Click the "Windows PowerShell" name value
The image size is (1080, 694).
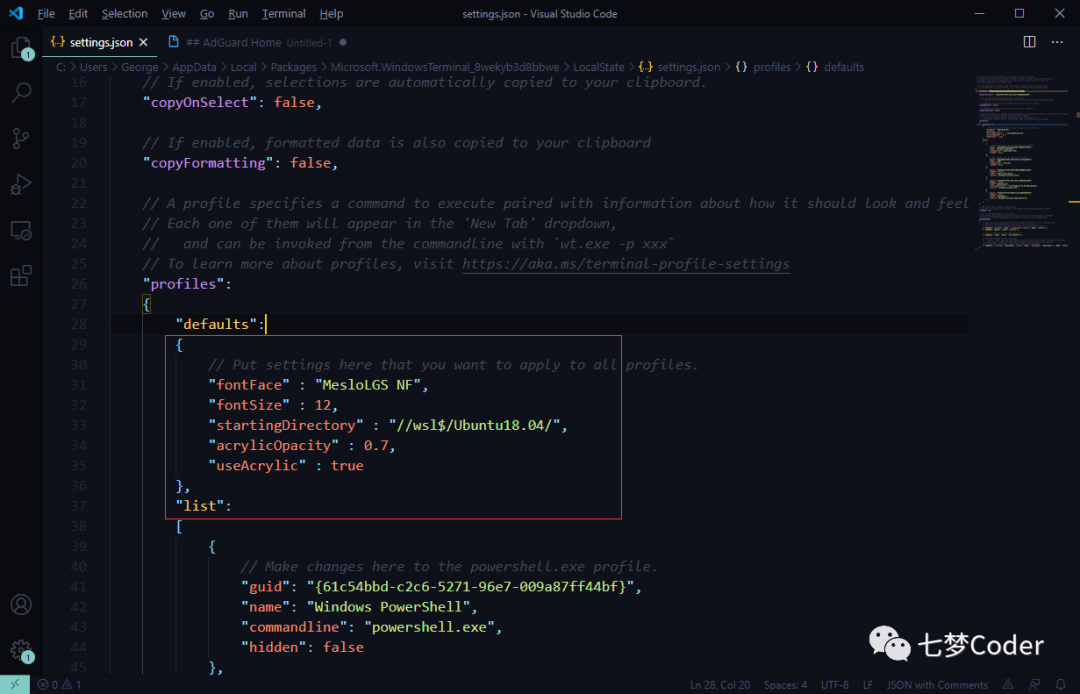pos(388,607)
